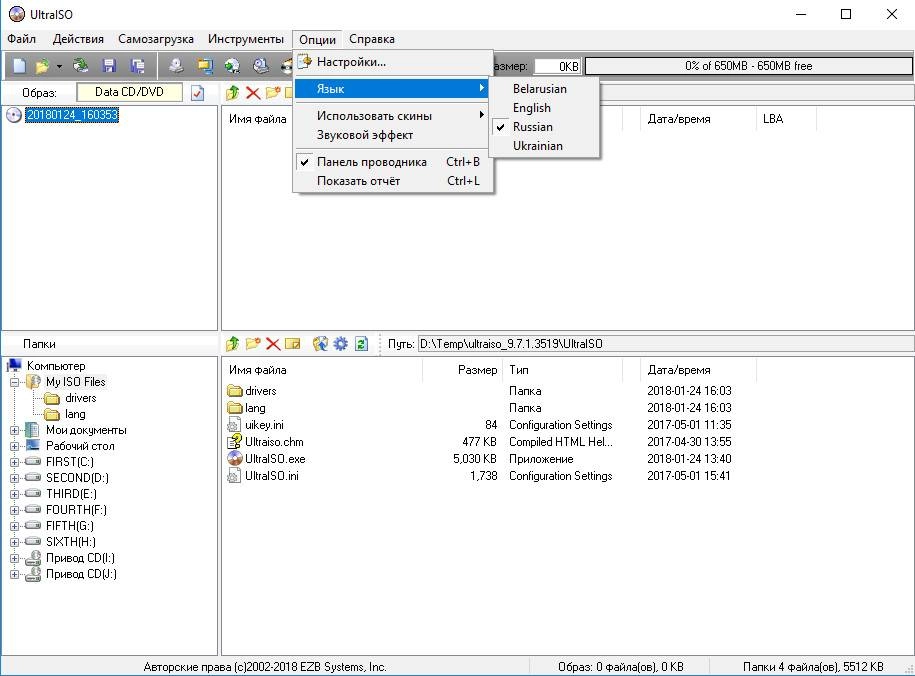This screenshot has width=915, height=676.
Task: Open the Файл menu
Action: pyautogui.click(x=22, y=39)
